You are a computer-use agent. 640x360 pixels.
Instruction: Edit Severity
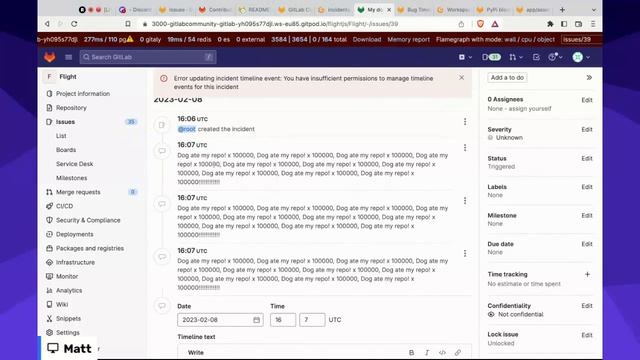point(587,129)
